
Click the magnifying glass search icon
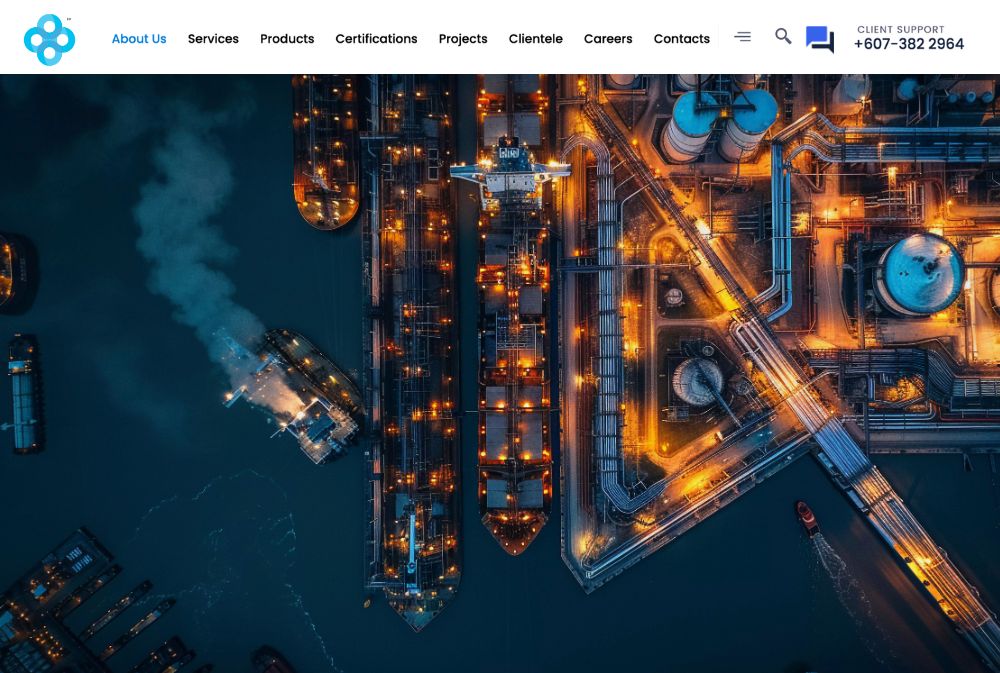[x=783, y=37]
